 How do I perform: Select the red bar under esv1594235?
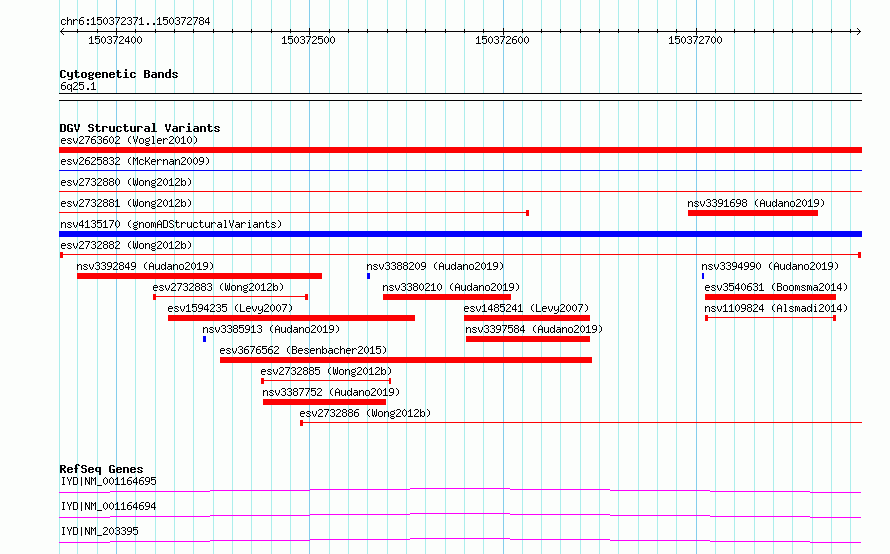(291, 318)
